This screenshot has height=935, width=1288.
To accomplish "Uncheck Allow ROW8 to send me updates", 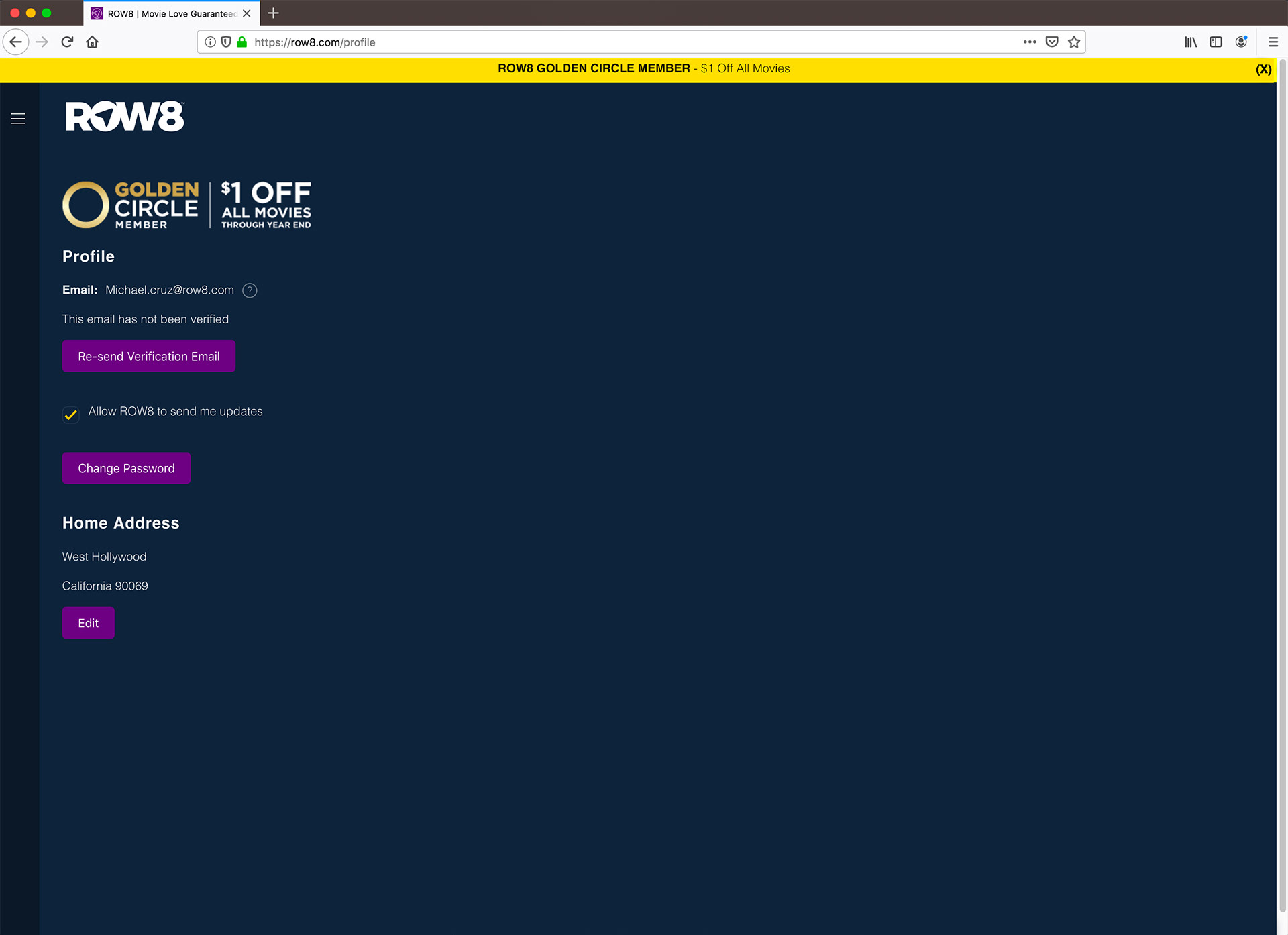I will click(70, 415).
